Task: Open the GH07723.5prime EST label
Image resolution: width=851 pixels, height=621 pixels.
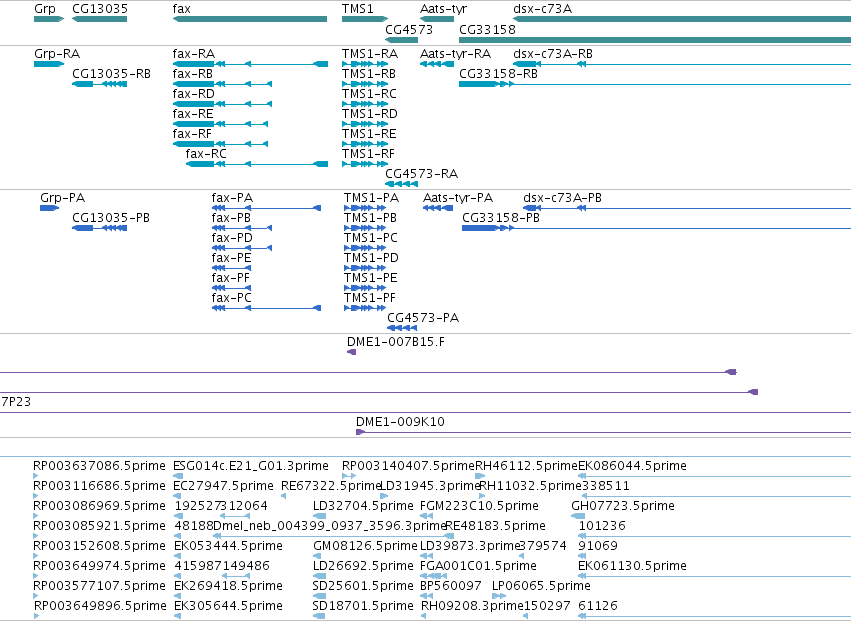Action: tap(623, 506)
